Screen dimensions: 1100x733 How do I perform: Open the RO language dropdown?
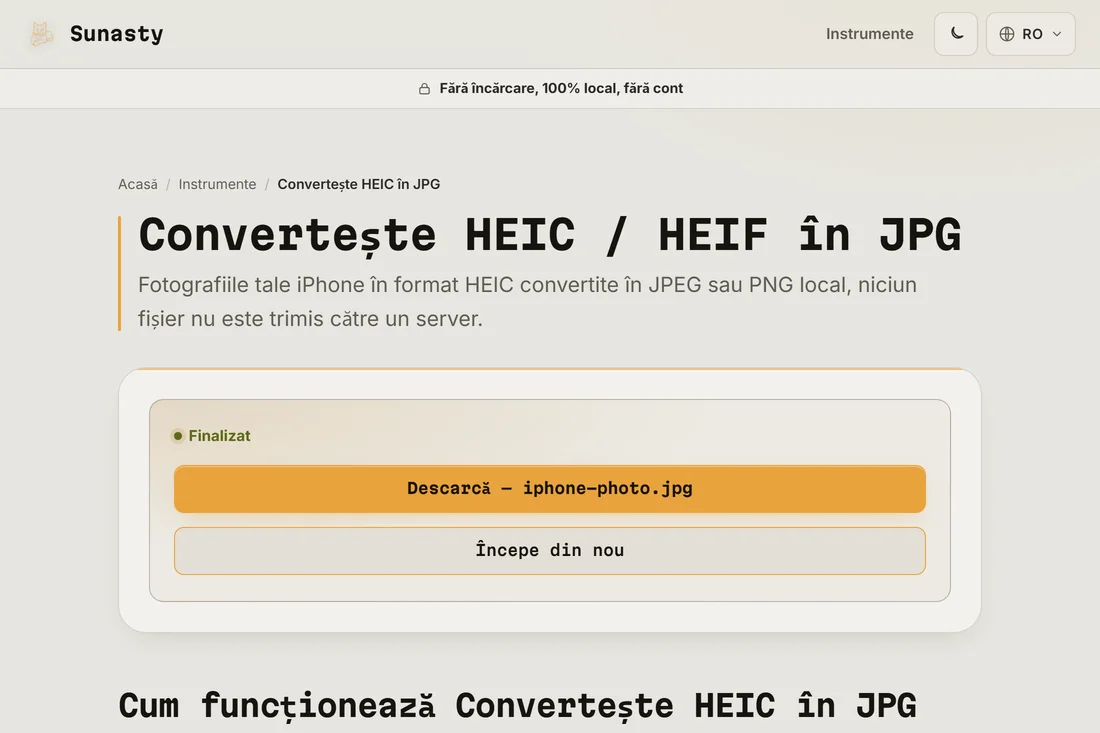coord(1031,34)
